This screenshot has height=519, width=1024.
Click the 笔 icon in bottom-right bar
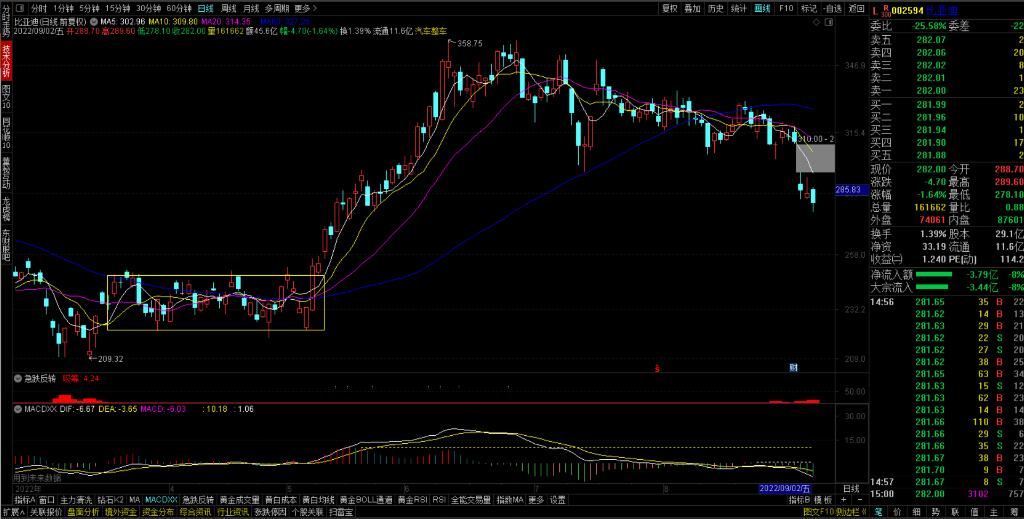coord(879,511)
